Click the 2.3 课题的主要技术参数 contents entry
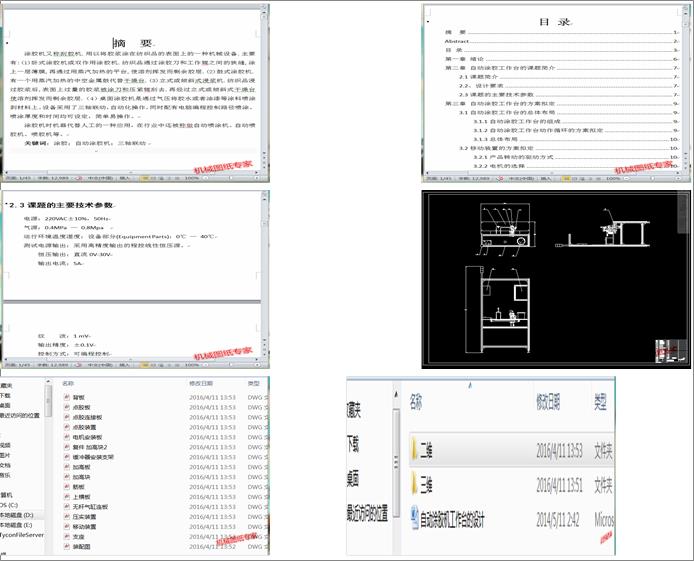 496,94
